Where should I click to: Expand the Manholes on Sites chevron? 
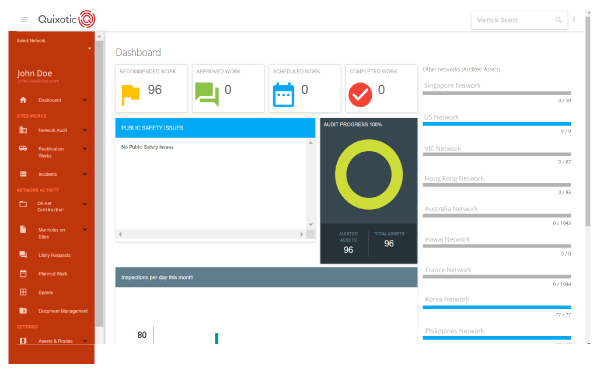[x=85, y=229]
